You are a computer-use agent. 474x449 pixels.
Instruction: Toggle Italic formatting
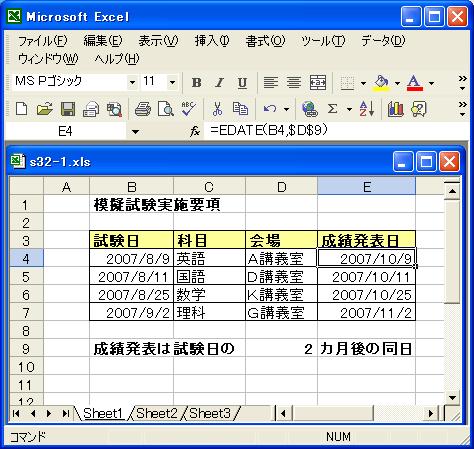219,82
